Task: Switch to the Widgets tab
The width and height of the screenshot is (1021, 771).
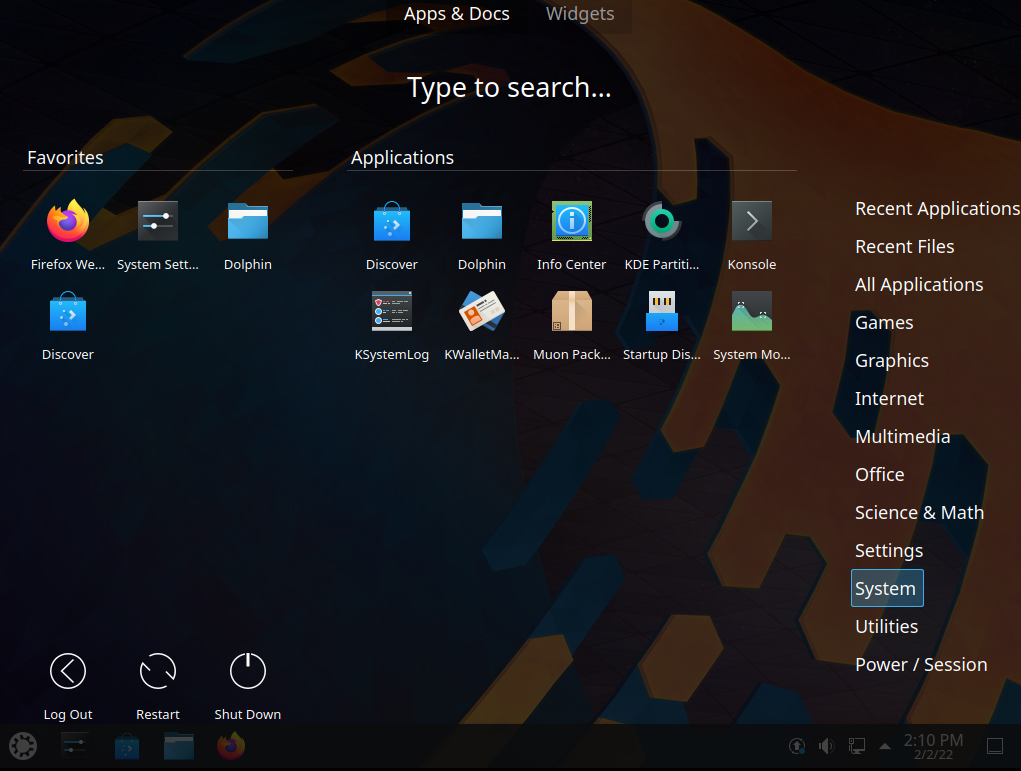Action: click(x=580, y=14)
